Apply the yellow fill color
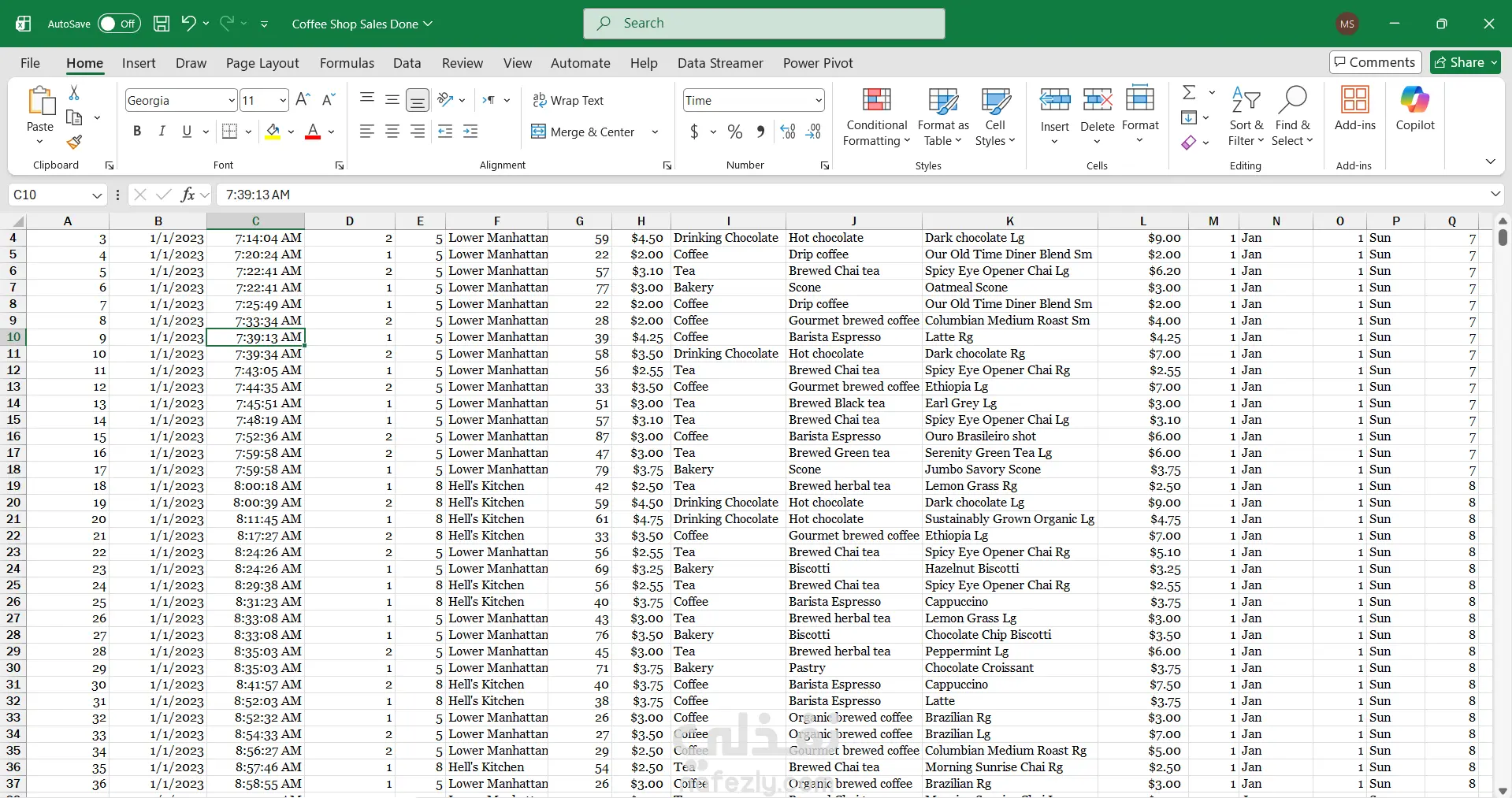This screenshot has width=1512, height=798. (273, 132)
